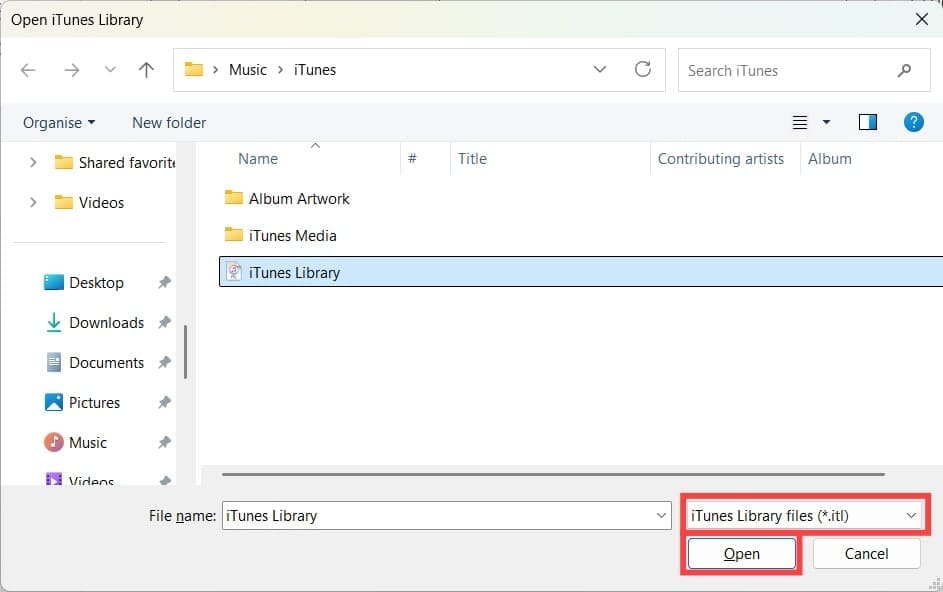The height and width of the screenshot is (592, 943).
Task: Open Desktop quick access item
Action: pos(84,283)
